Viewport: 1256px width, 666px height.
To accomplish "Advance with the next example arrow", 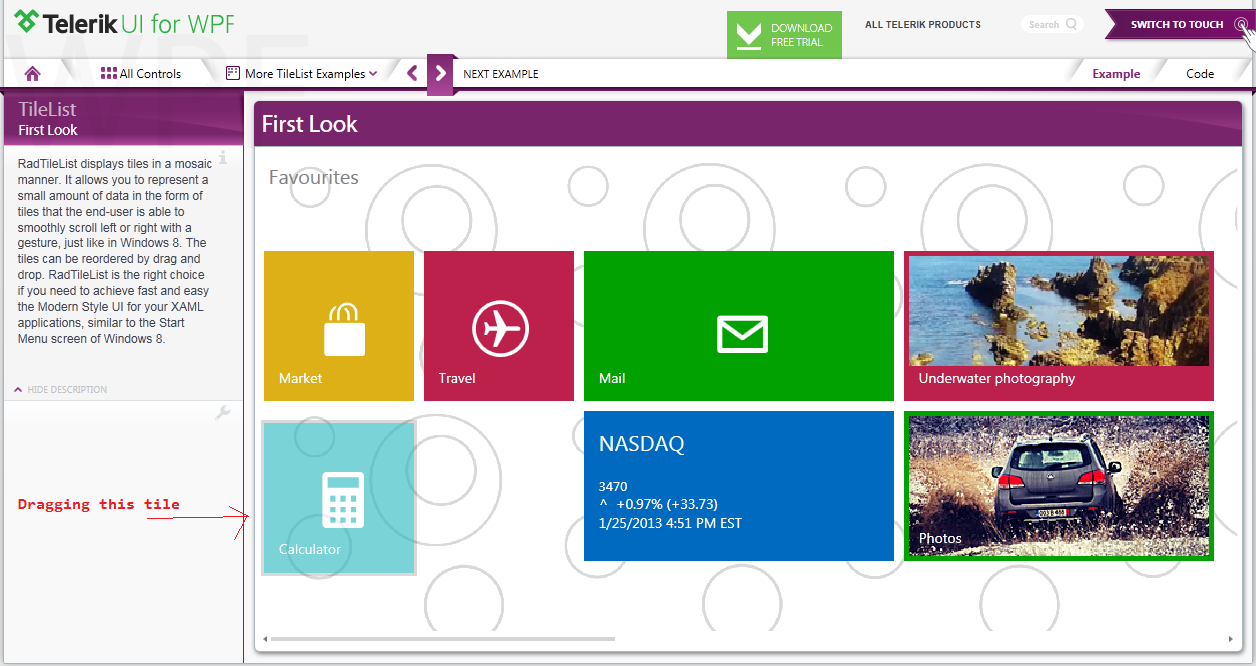I will (x=441, y=74).
